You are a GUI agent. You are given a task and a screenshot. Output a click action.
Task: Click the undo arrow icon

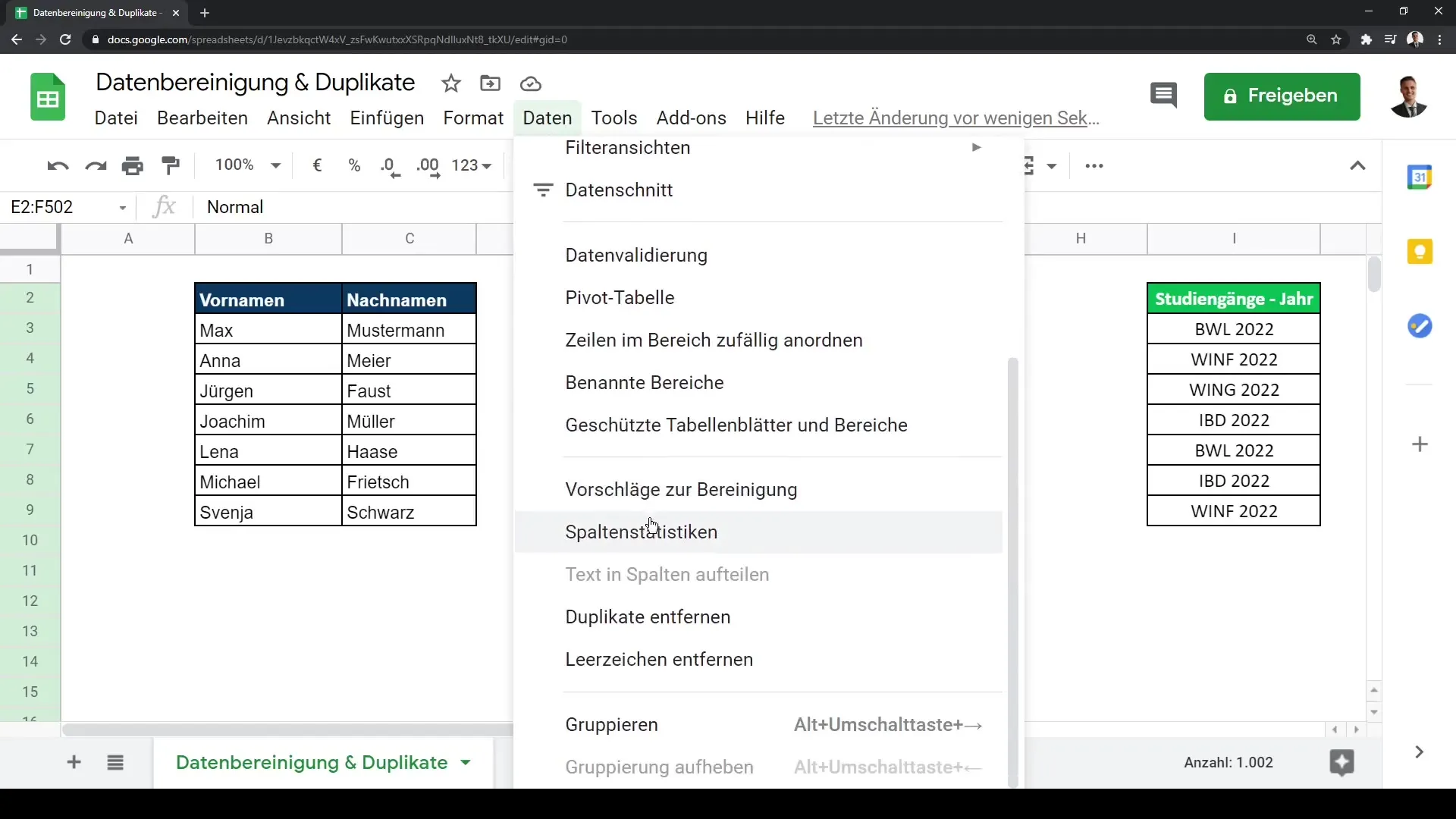point(57,165)
